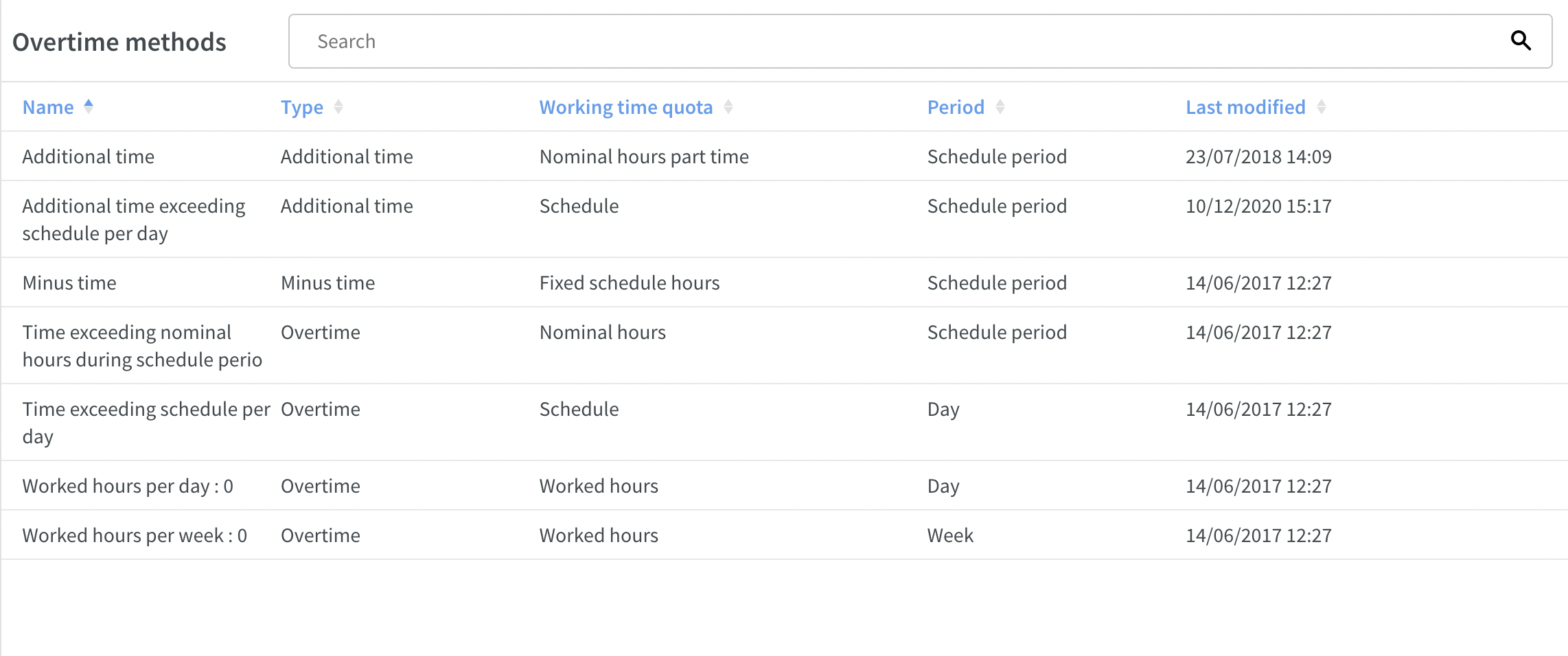
Task: Open Worked hours per week : 0
Action: click(x=784, y=535)
